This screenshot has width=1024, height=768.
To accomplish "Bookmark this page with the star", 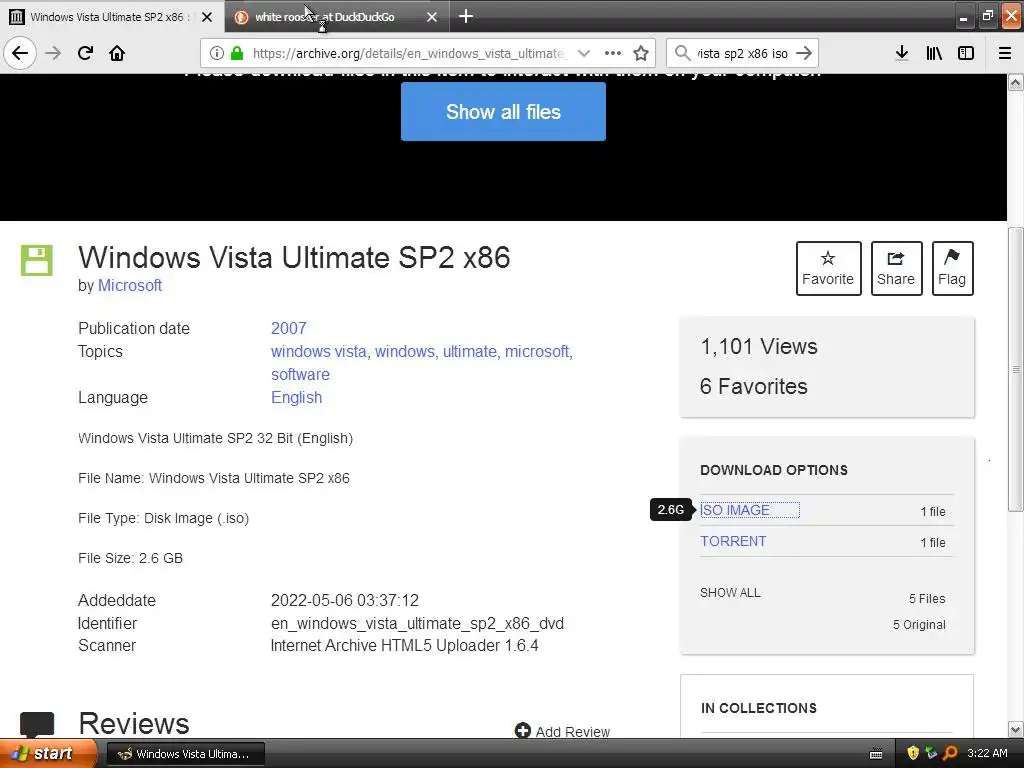I will click(x=641, y=54).
